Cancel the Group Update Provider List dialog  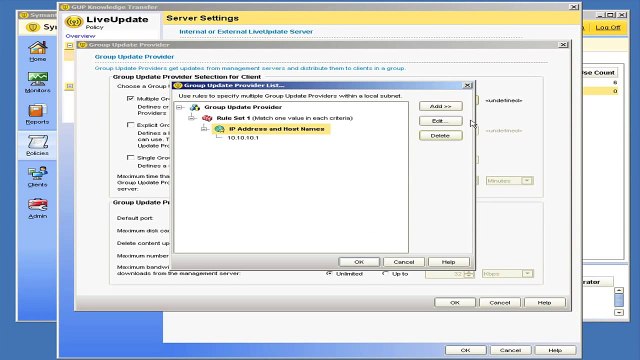pos(404,262)
